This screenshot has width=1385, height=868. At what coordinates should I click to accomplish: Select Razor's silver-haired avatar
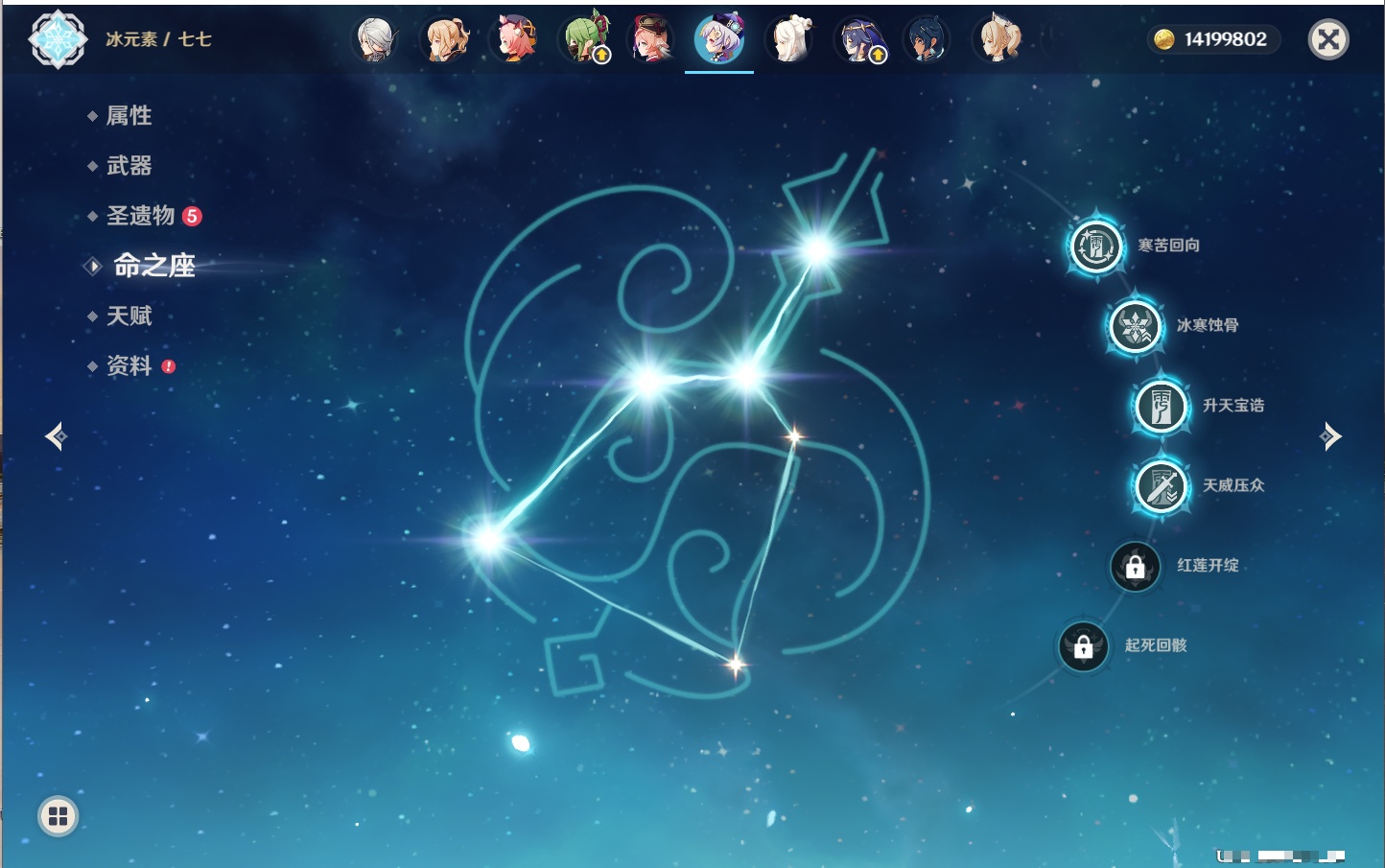(x=376, y=39)
